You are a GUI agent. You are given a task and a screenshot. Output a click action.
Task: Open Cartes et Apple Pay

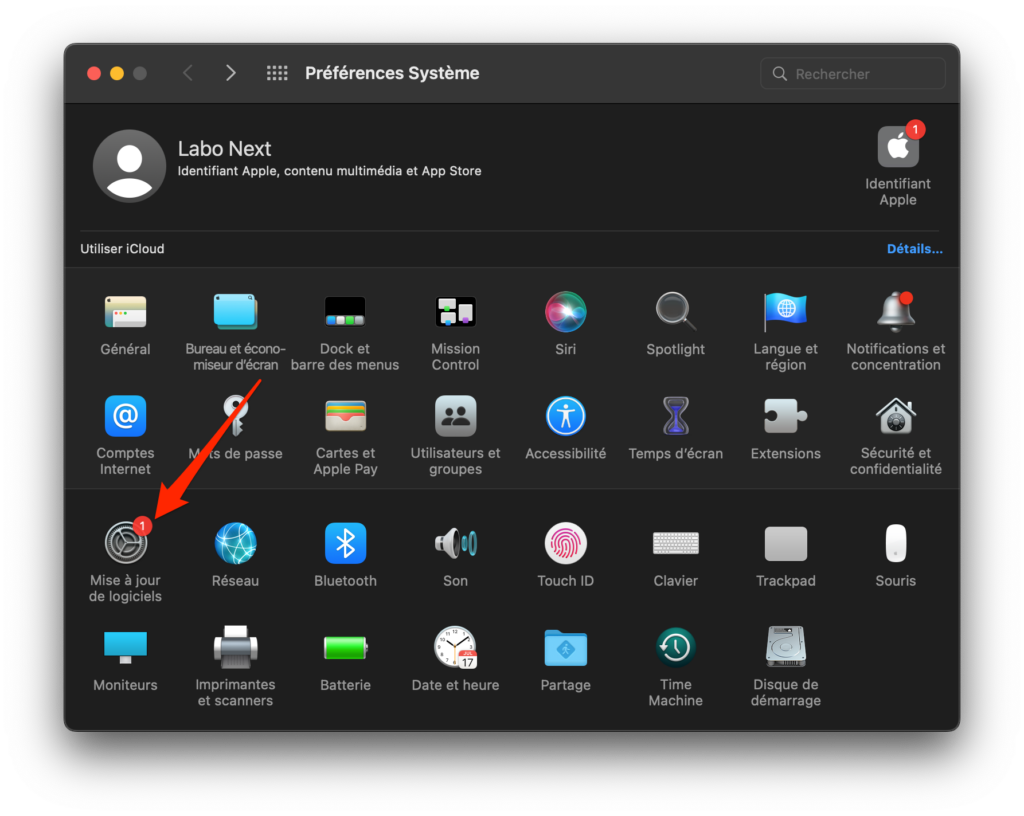point(345,416)
